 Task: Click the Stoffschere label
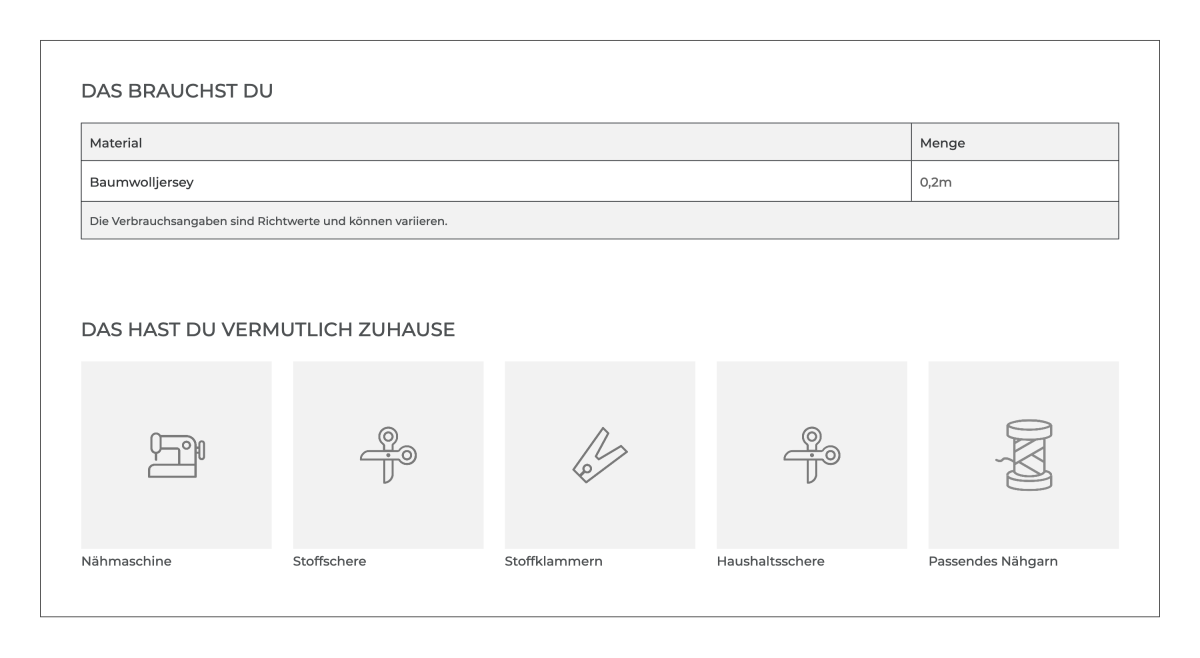[329, 561]
